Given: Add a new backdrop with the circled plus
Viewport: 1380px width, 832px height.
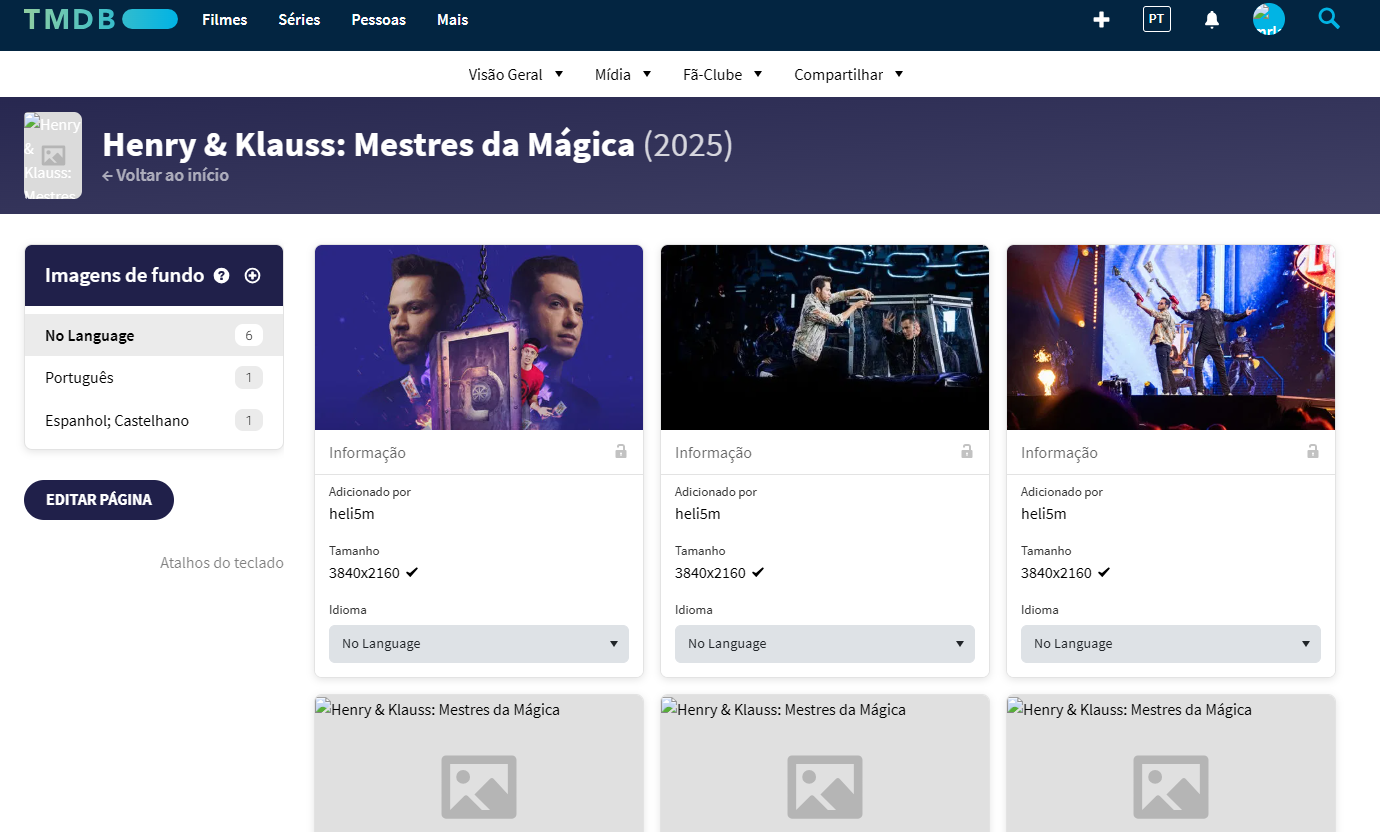Looking at the screenshot, I should pos(252,276).
